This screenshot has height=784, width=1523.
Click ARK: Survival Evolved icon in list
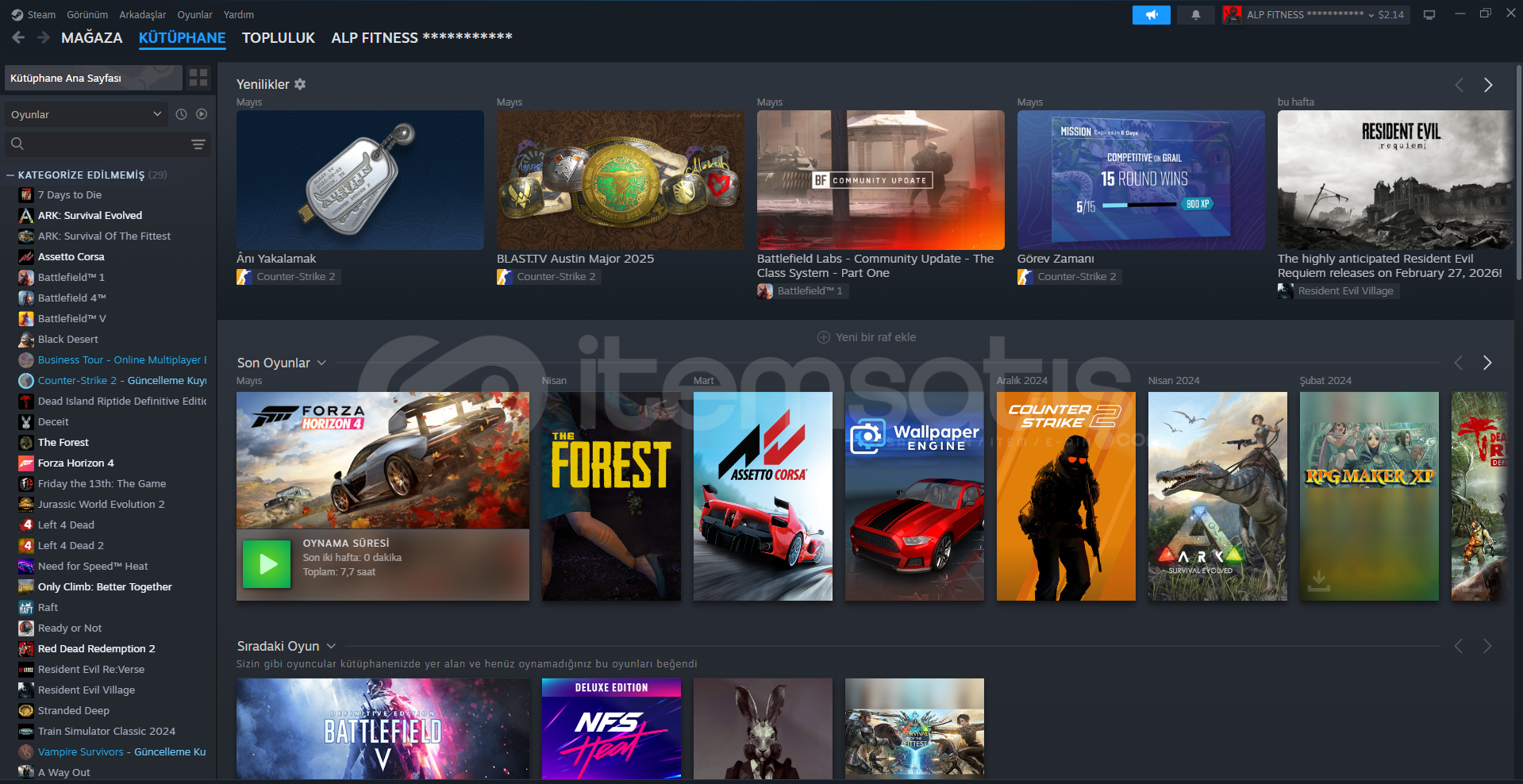tap(26, 216)
